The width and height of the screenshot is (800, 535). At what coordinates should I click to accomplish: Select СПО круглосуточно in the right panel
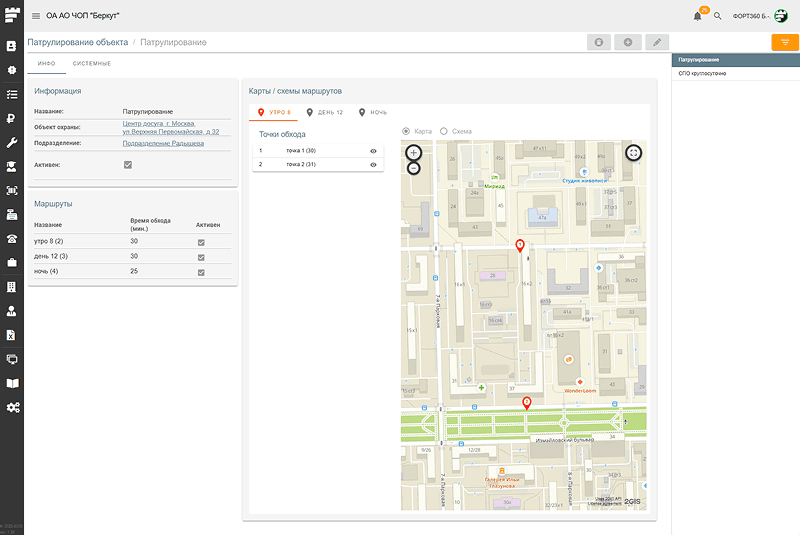pos(703,73)
